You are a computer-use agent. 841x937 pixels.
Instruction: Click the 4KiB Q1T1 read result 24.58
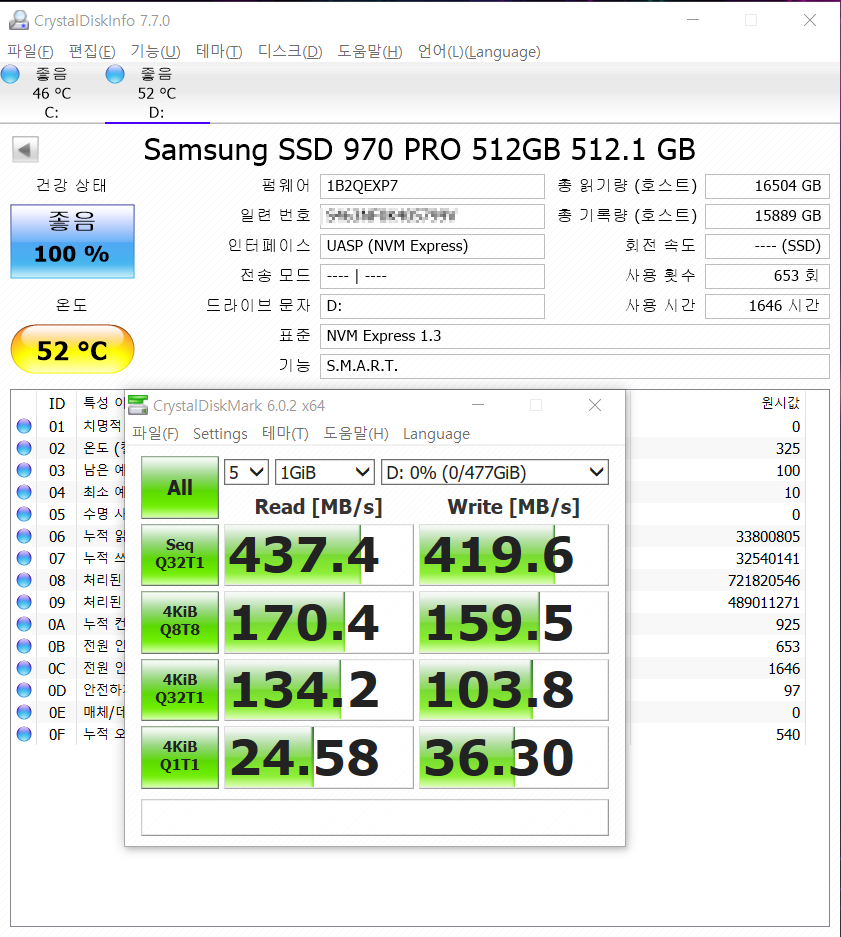pos(319,757)
